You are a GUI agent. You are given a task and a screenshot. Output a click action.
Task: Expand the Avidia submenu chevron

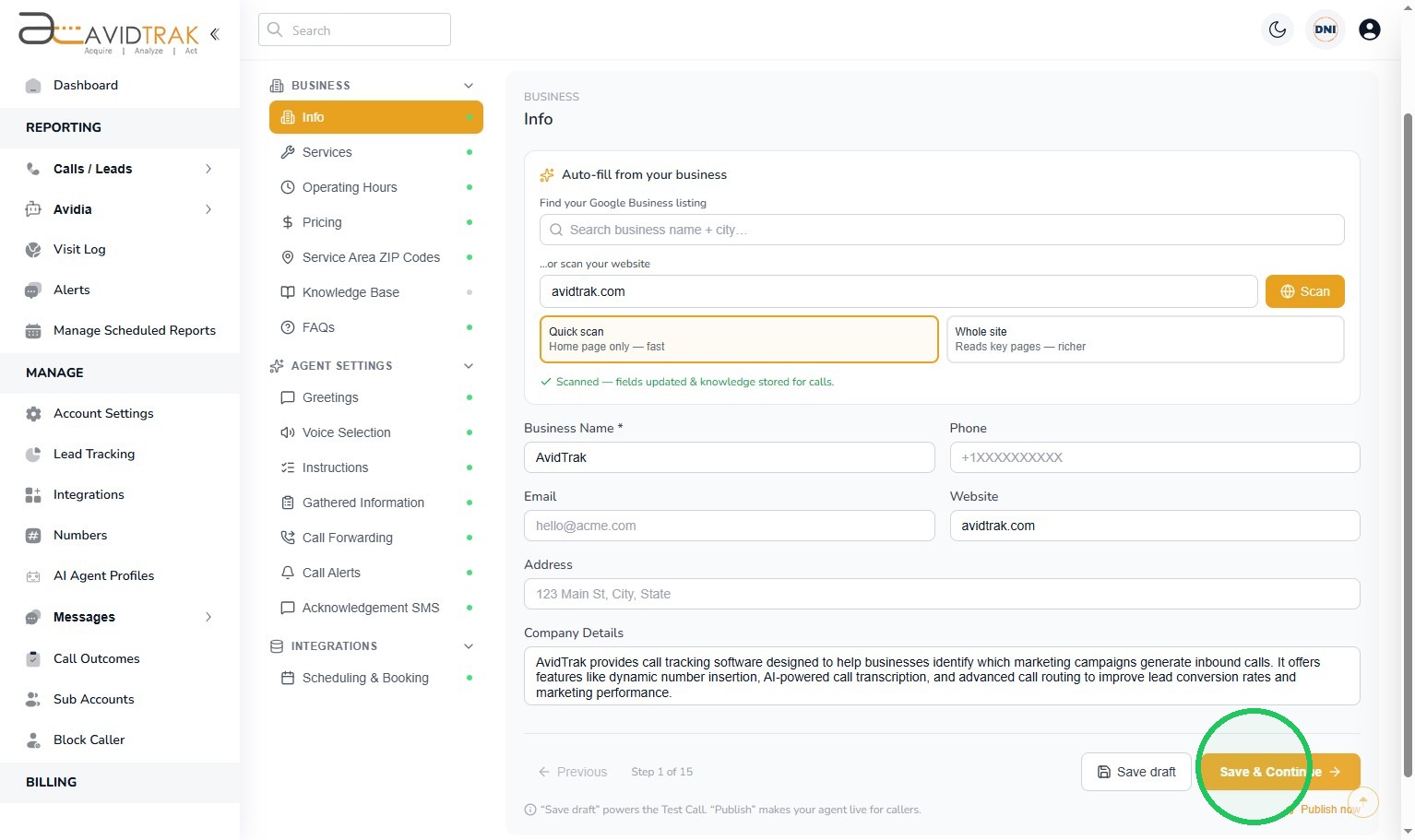(x=208, y=209)
